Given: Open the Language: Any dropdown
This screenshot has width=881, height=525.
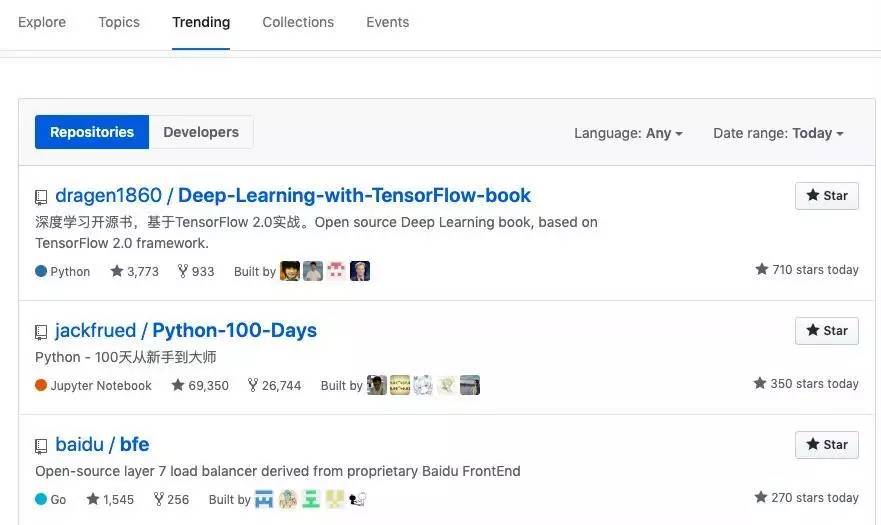Looking at the screenshot, I should [628, 133].
